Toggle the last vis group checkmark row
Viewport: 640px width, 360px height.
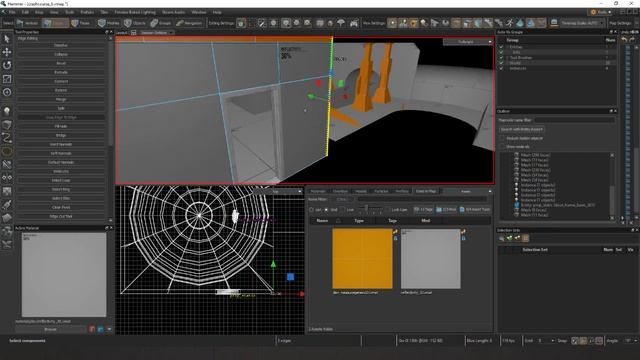point(501,68)
